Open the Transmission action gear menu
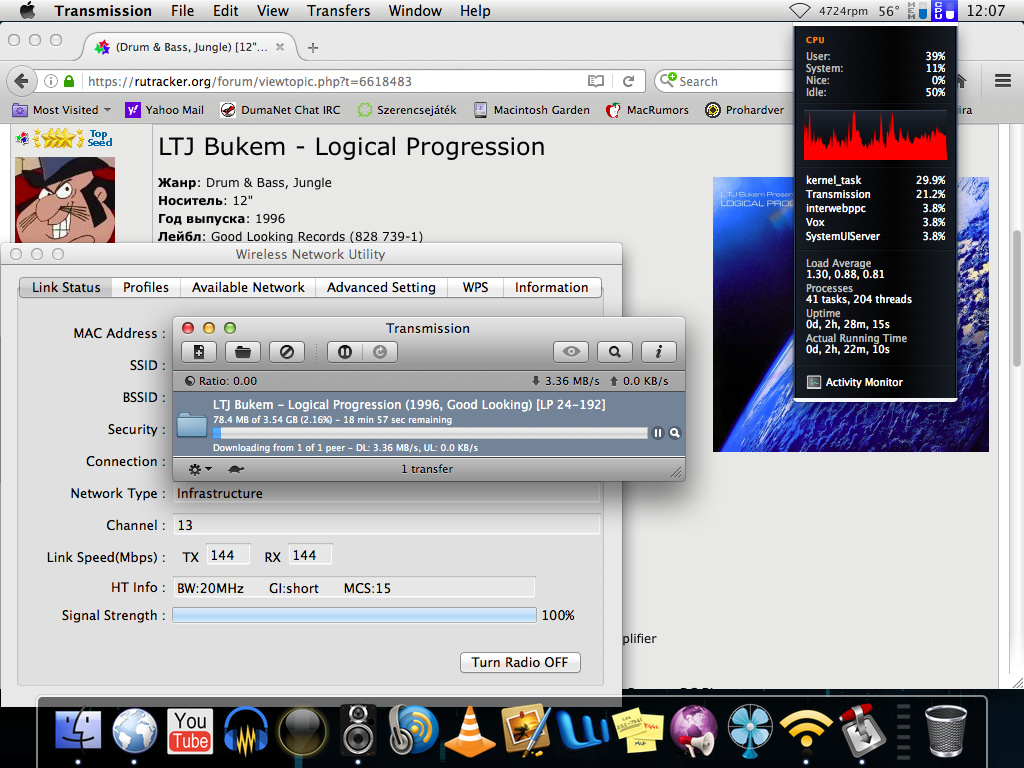 (x=199, y=469)
